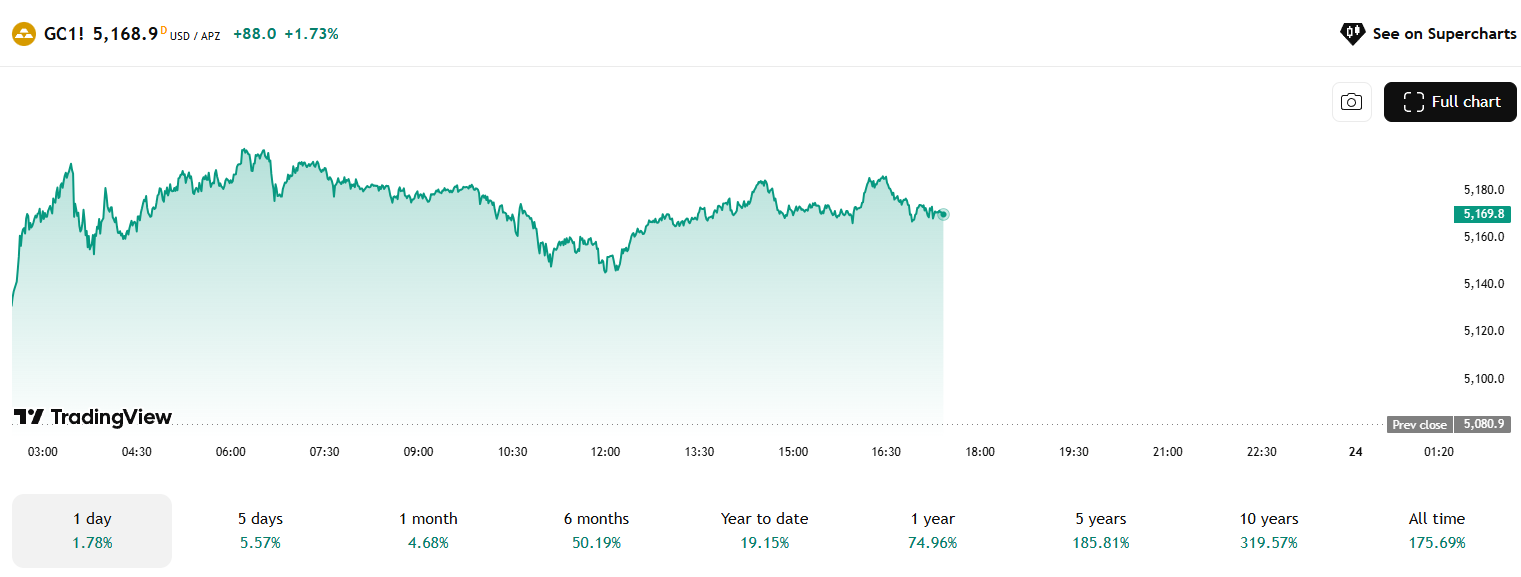Switch to the 1 month range
Viewport: 1521px width, 577px height.
click(428, 530)
